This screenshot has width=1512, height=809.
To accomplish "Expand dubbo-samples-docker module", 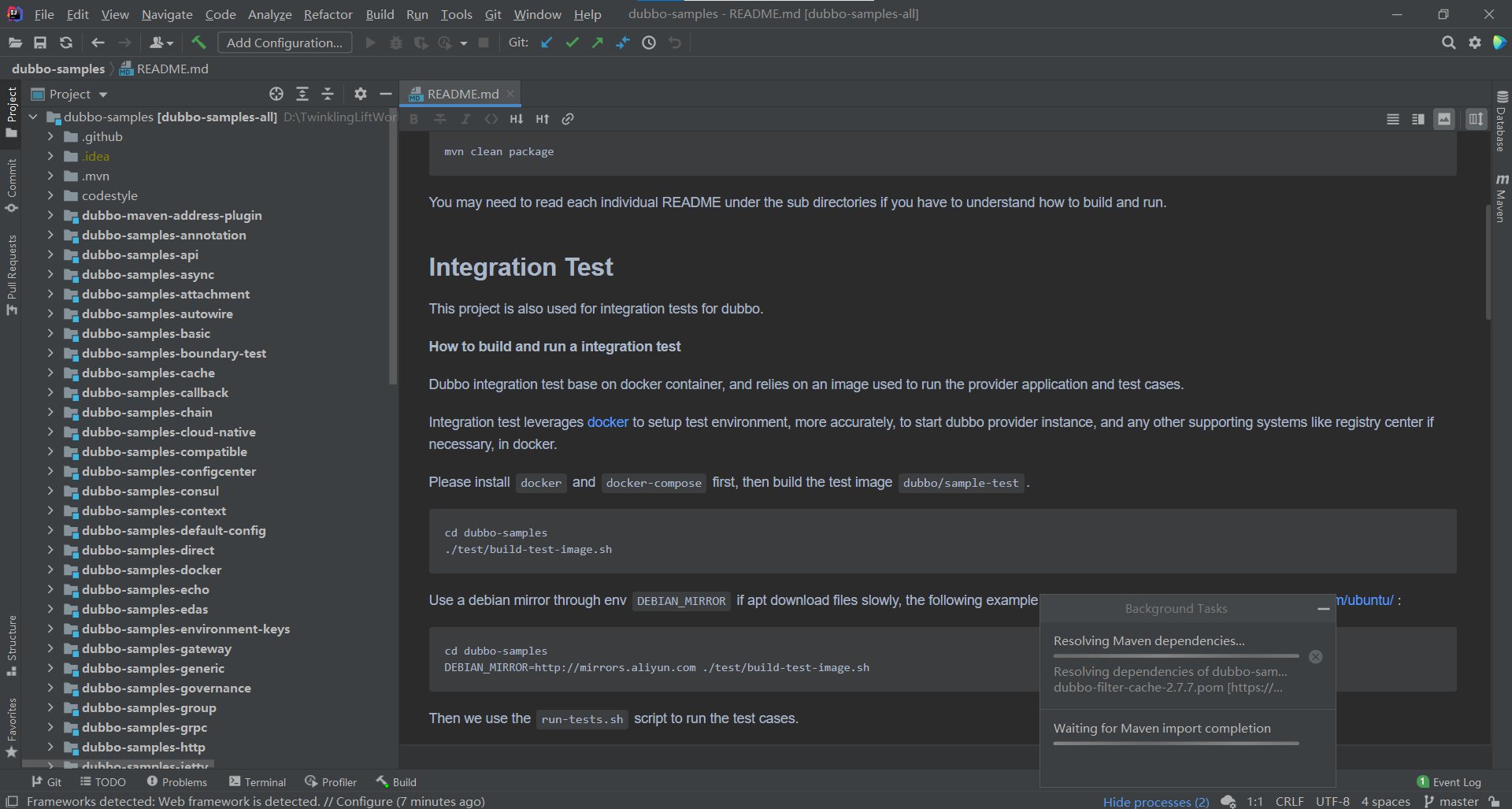I will click(50, 570).
